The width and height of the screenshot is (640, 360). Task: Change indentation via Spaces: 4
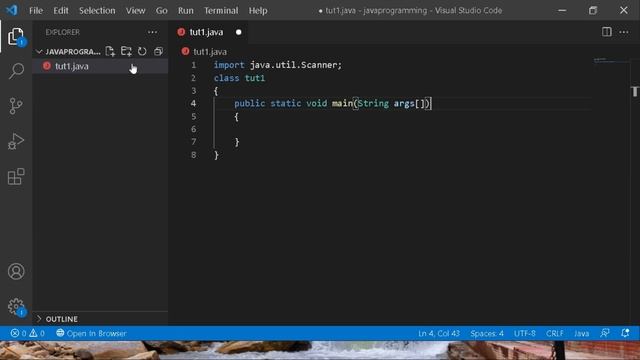click(487, 333)
